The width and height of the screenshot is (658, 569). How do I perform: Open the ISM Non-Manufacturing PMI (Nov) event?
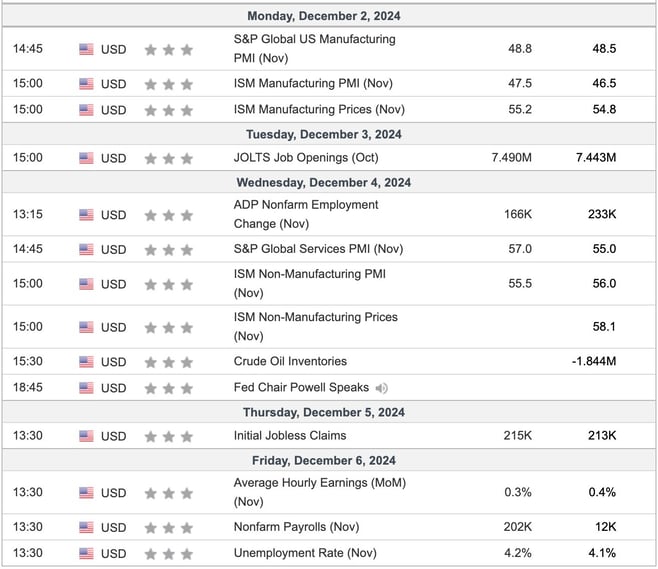[310, 283]
